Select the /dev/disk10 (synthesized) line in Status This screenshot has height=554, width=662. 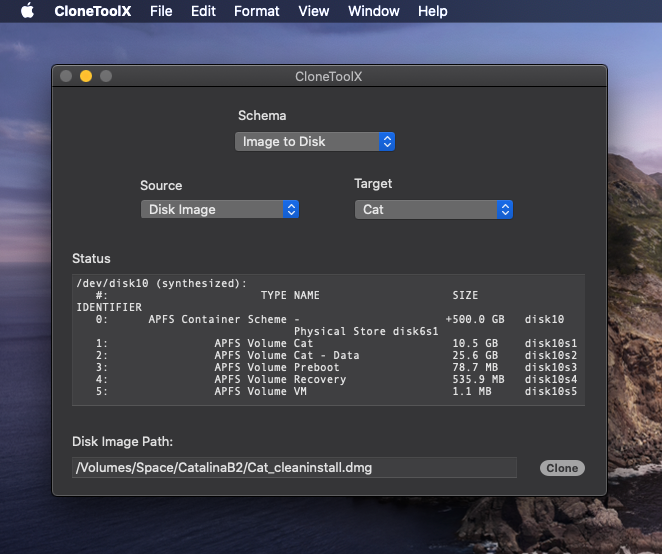[x=161, y=283]
